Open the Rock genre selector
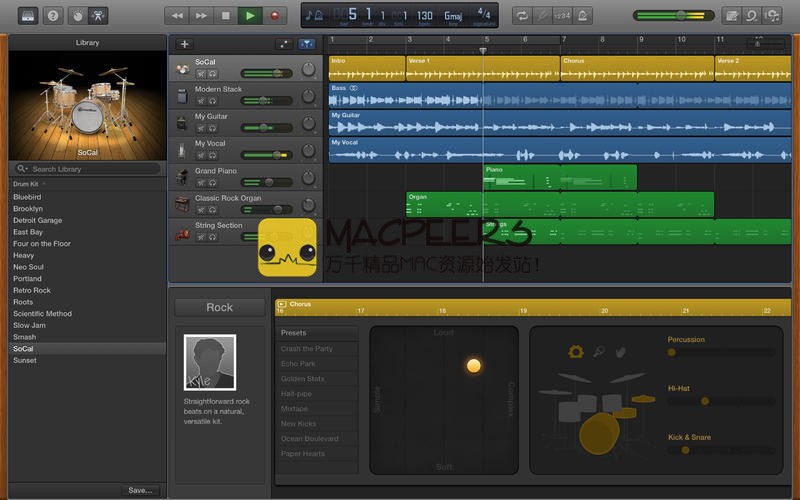The width and height of the screenshot is (800, 500). [x=220, y=307]
